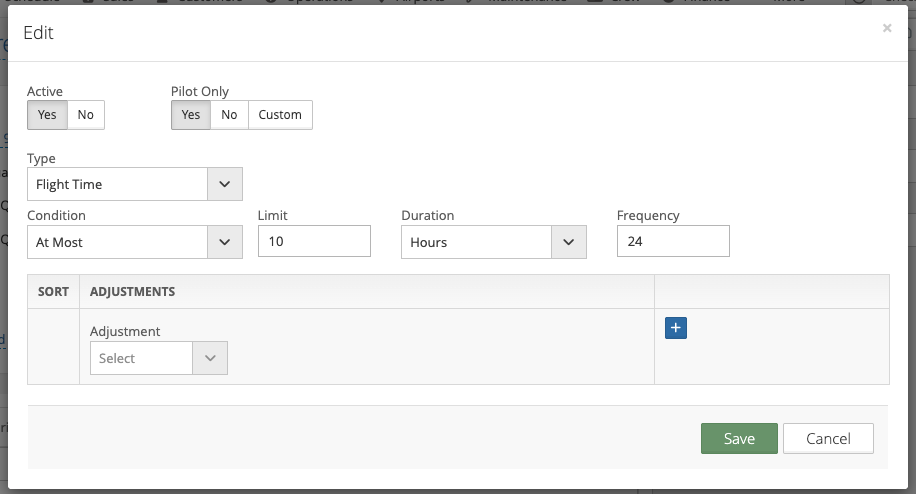Expand the Type dropdown arrow

[x=224, y=184]
